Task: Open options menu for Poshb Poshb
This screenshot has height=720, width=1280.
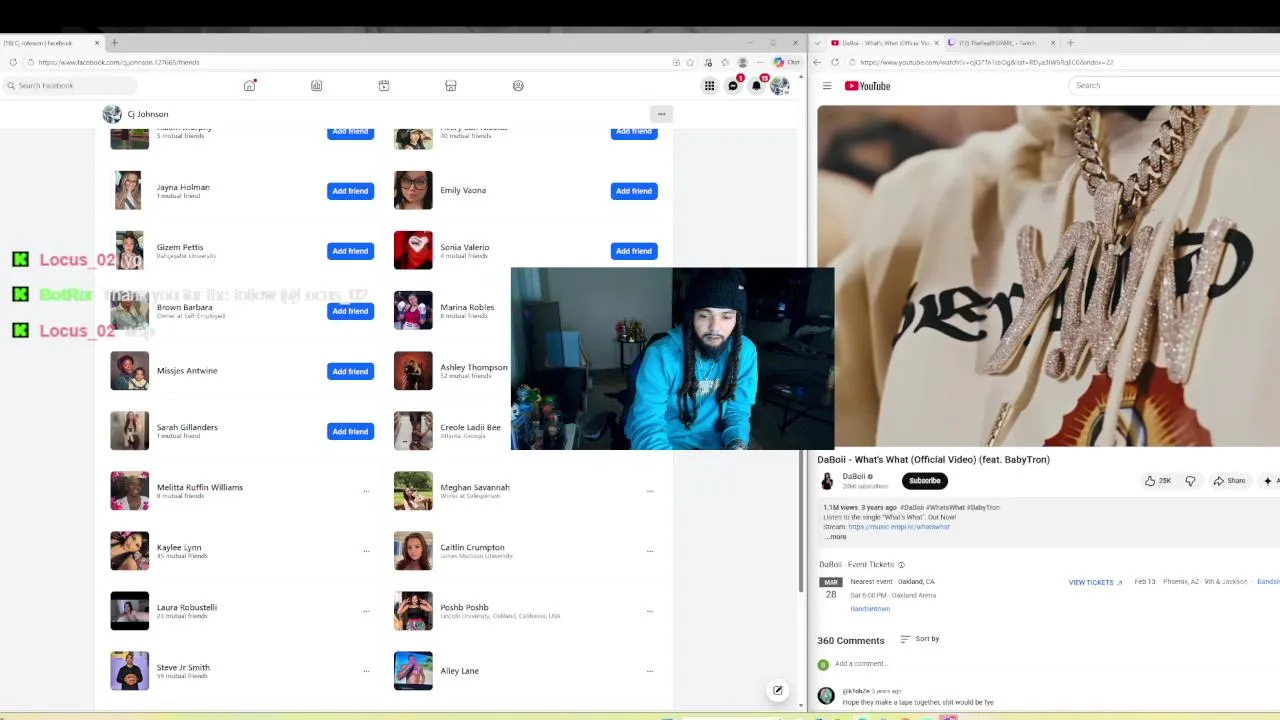Action: pos(650,611)
